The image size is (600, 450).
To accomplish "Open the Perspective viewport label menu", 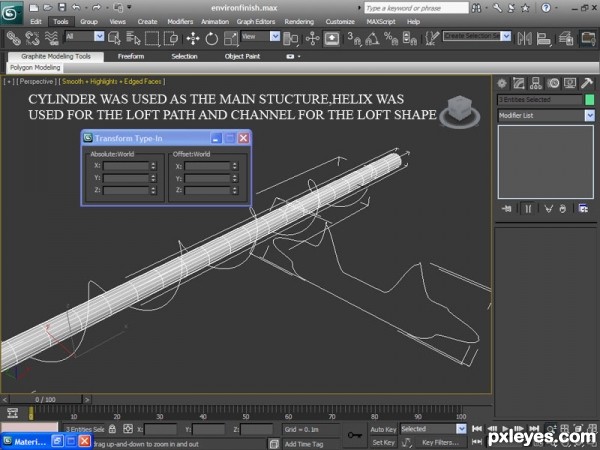I will pos(36,82).
